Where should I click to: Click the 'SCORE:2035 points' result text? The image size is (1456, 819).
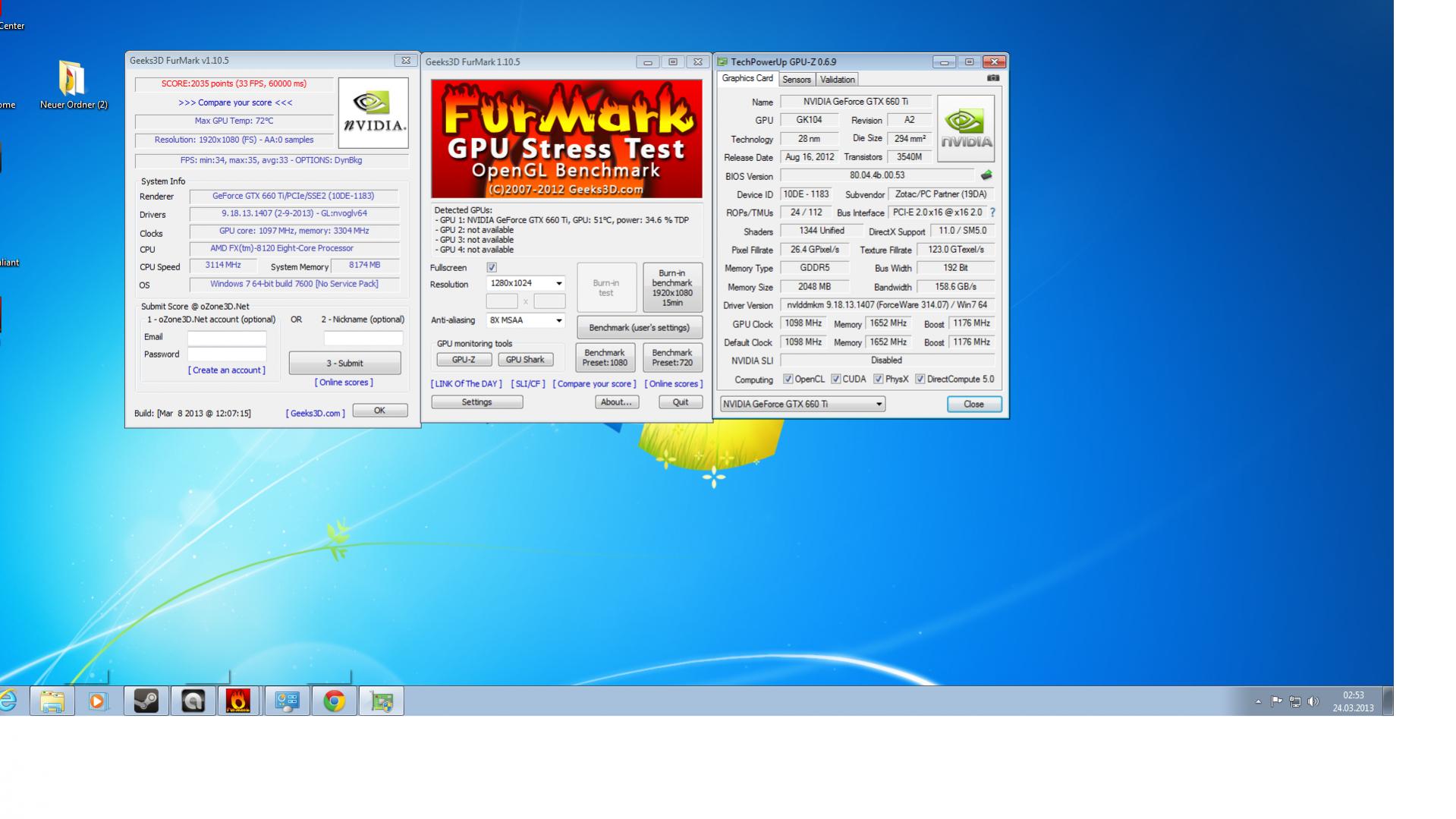(234, 84)
